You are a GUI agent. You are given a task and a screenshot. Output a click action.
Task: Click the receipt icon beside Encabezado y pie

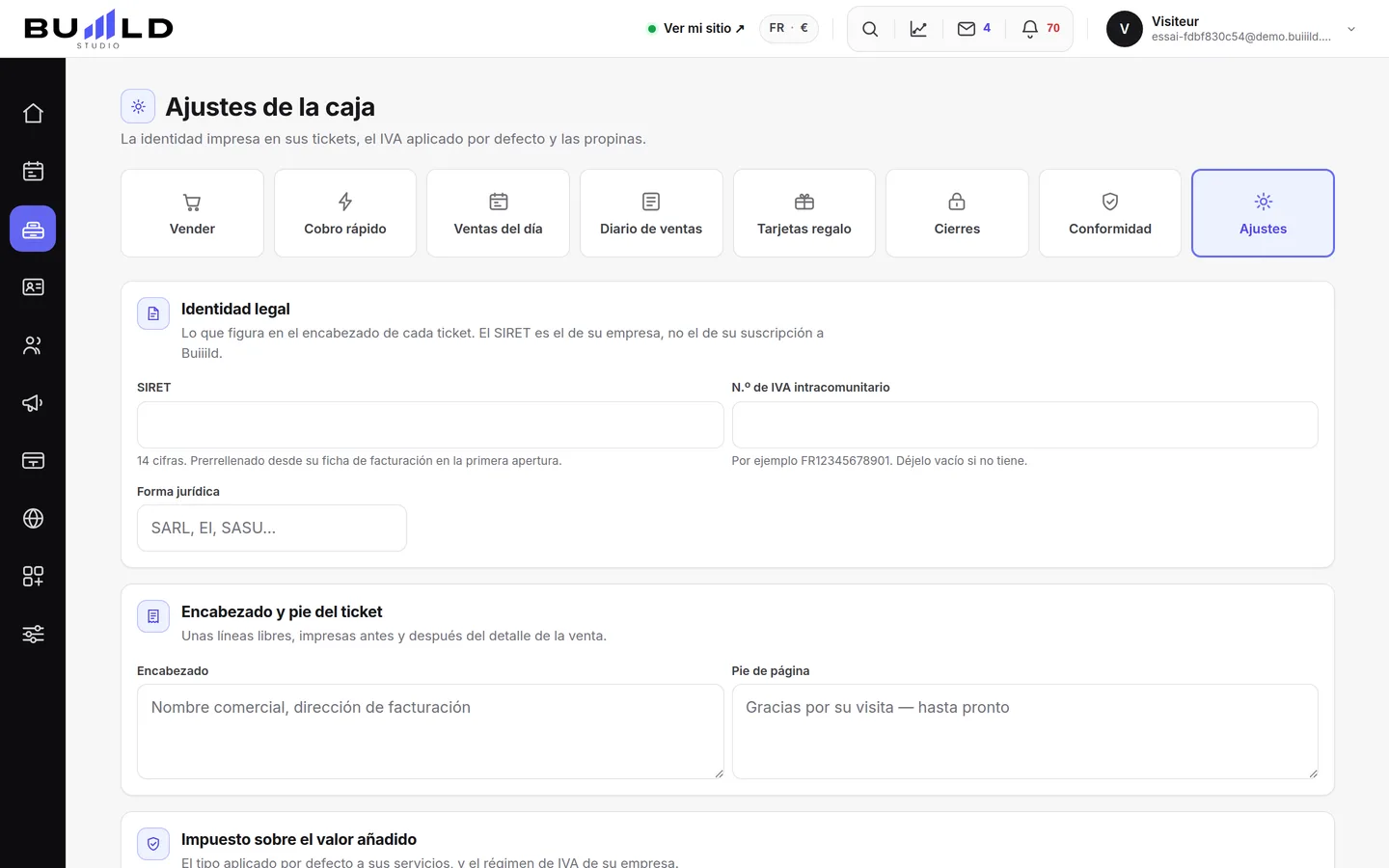click(x=153, y=616)
